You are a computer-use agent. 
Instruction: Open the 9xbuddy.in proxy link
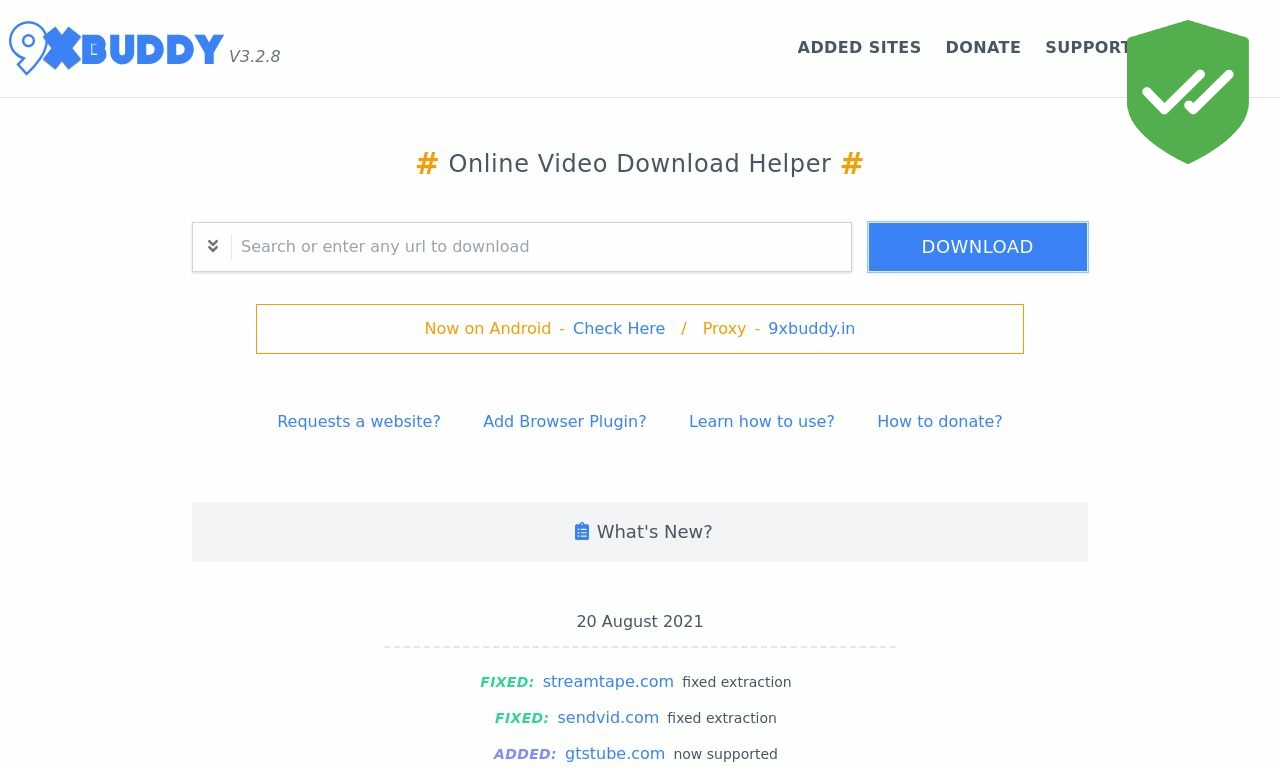(x=811, y=329)
